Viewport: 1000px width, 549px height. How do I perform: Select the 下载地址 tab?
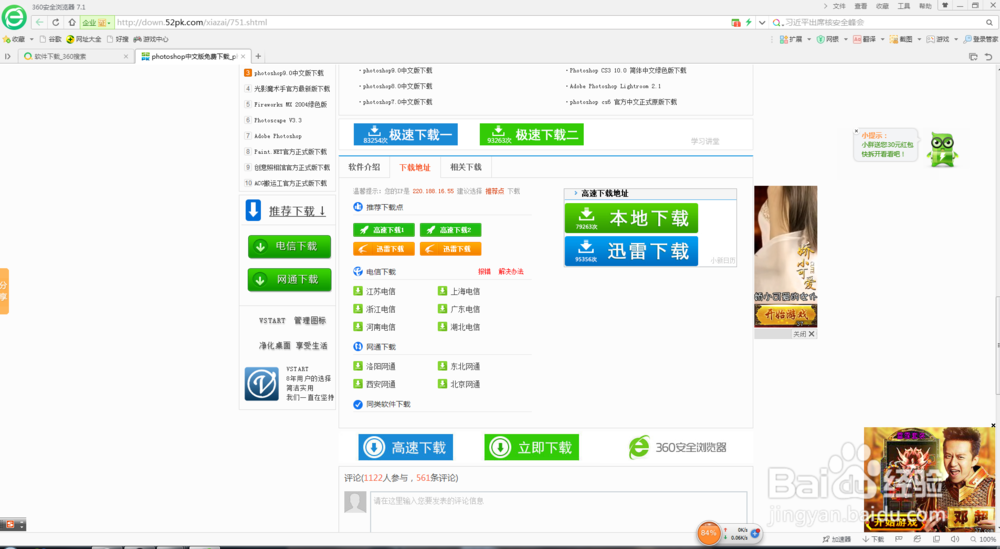click(415, 167)
